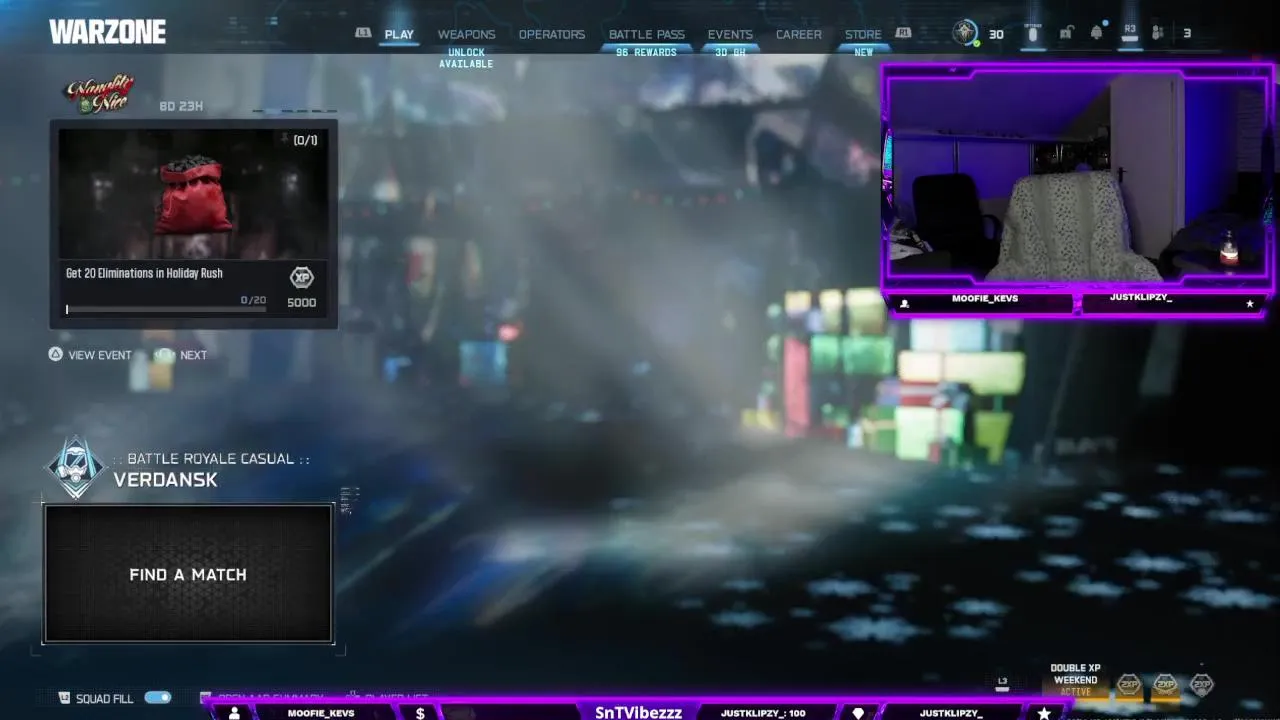
Task: Click the star icon in bottom bar
Action: coord(1044,713)
